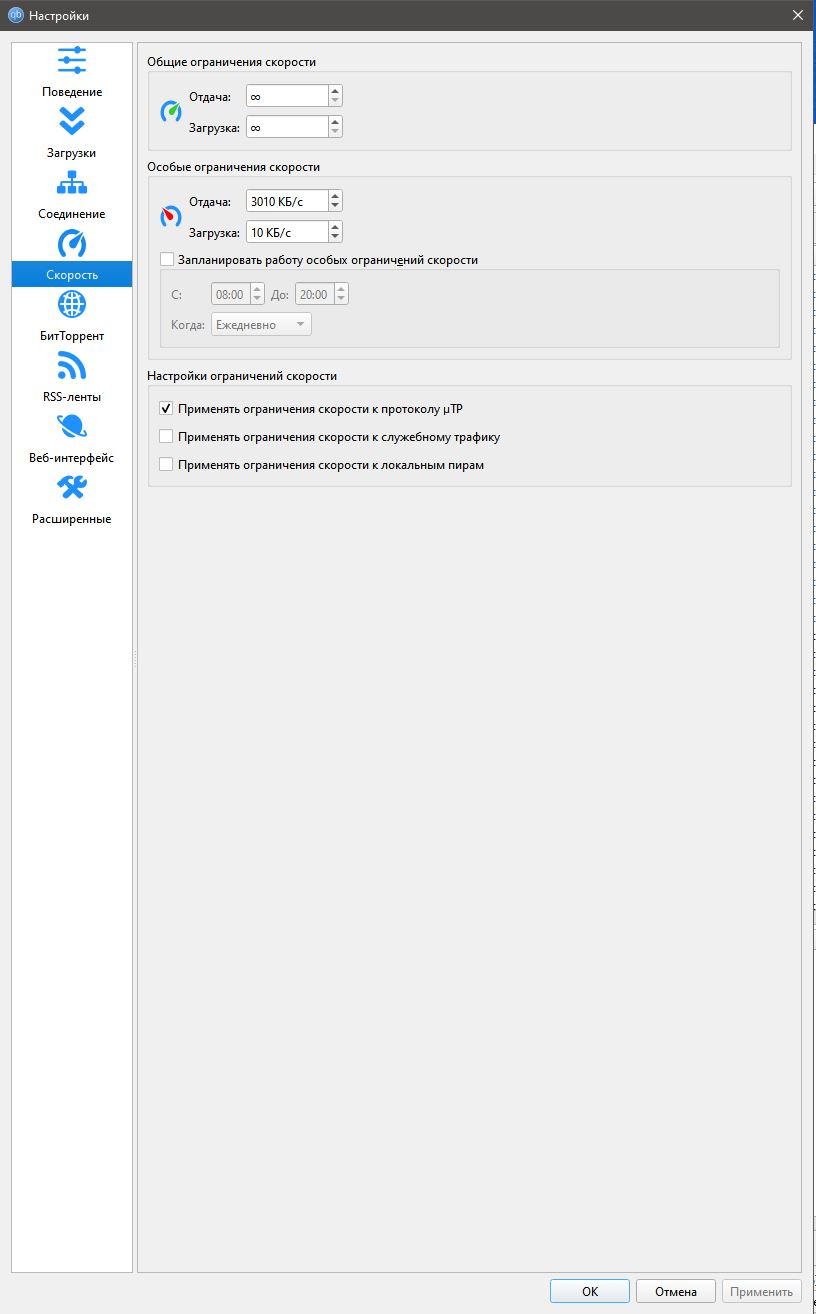Open the RSS-ленты feed icon
The height and width of the screenshot is (1314, 816).
pos(72,366)
